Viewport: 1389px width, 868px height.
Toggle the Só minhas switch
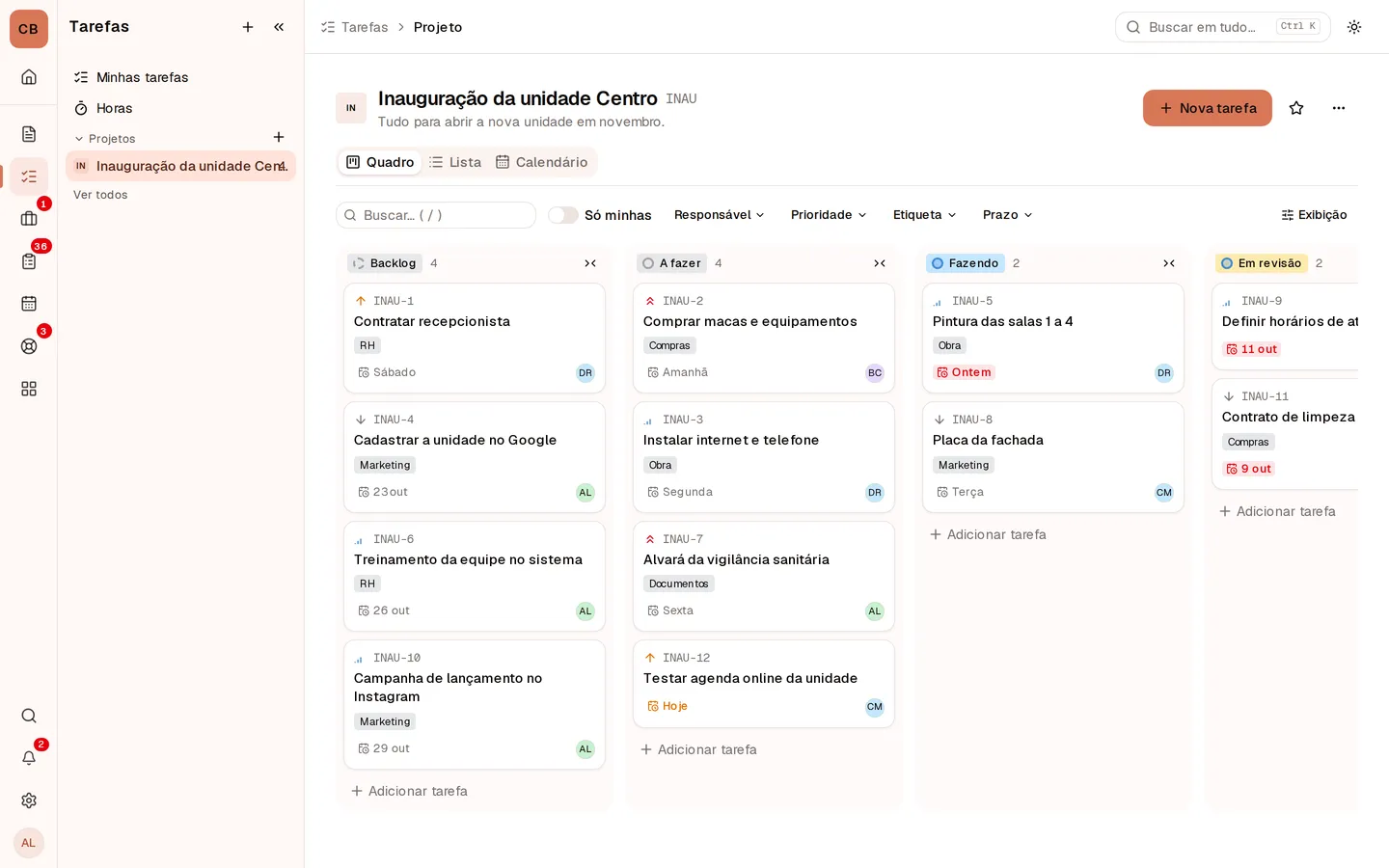563,215
